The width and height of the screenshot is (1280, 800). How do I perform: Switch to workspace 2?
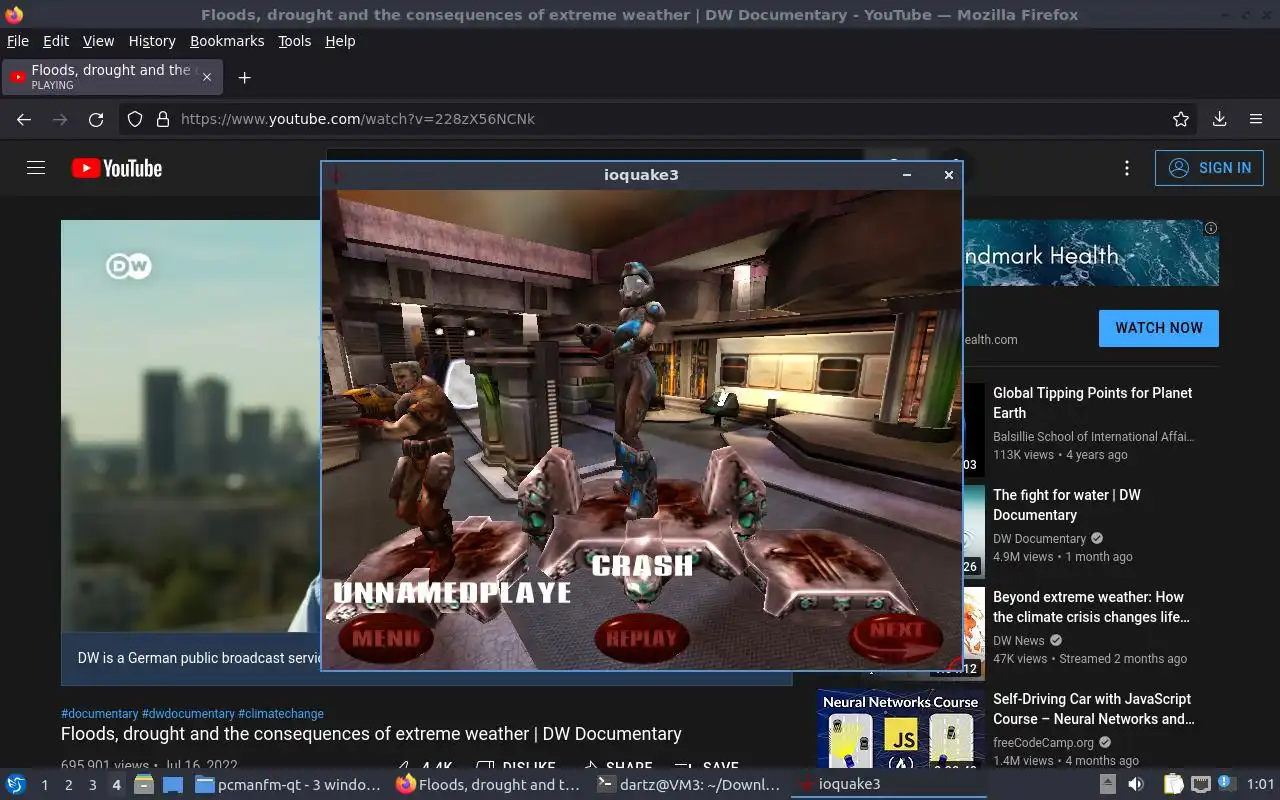(x=68, y=785)
